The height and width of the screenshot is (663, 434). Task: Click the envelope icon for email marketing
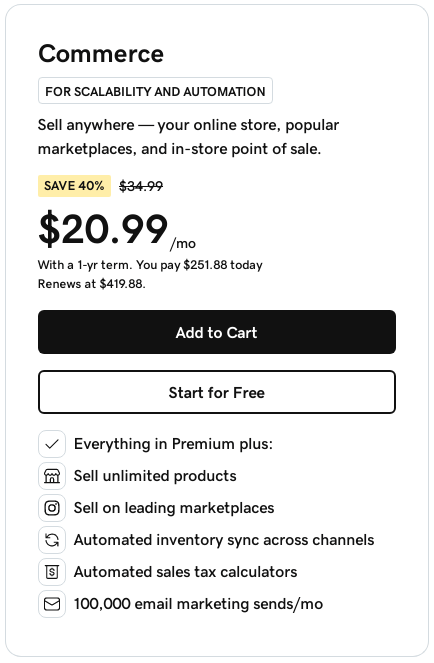click(52, 604)
